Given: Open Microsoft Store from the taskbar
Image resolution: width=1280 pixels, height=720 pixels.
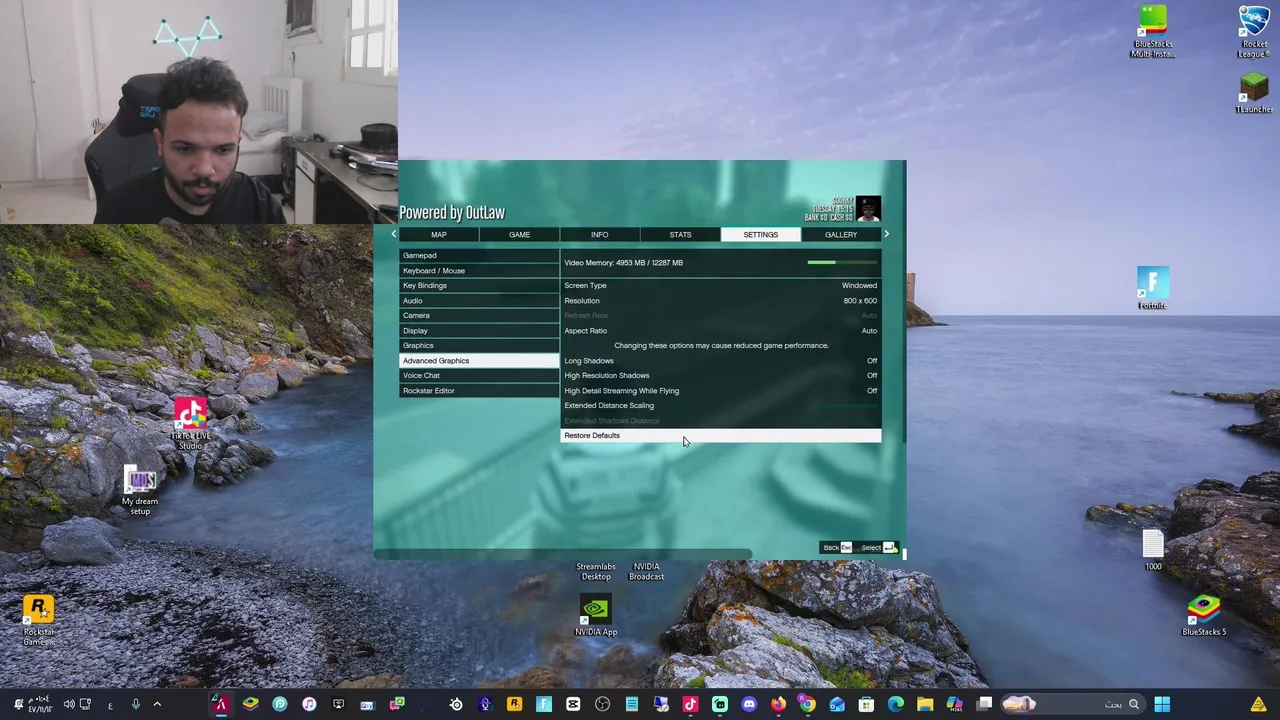Looking at the screenshot, I should [x=866, y=704].
